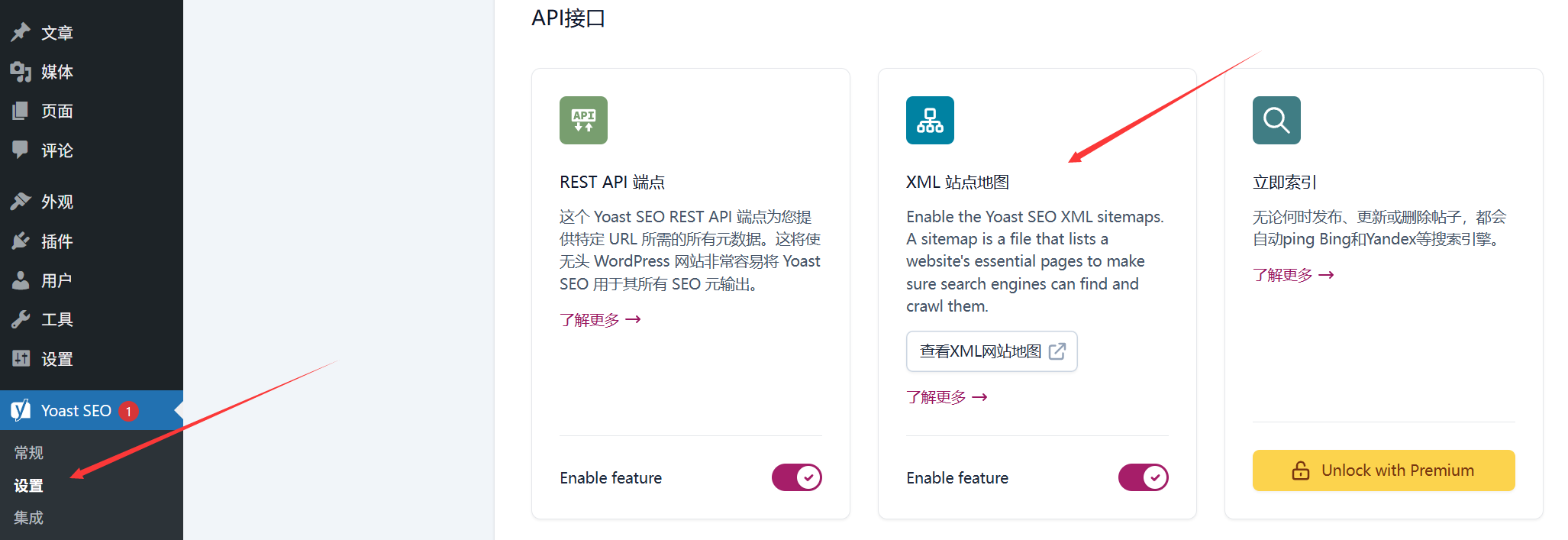The width and height of the screenshot is (1568, 540).
Task: Click the pin icon next to 文章
Action: [x=21, y=32]
